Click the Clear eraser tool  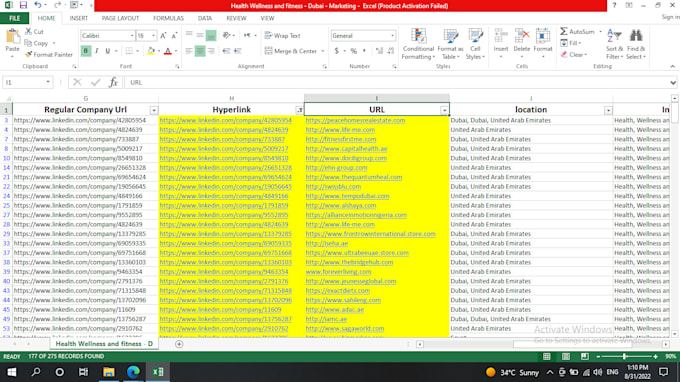pos(573,55)
